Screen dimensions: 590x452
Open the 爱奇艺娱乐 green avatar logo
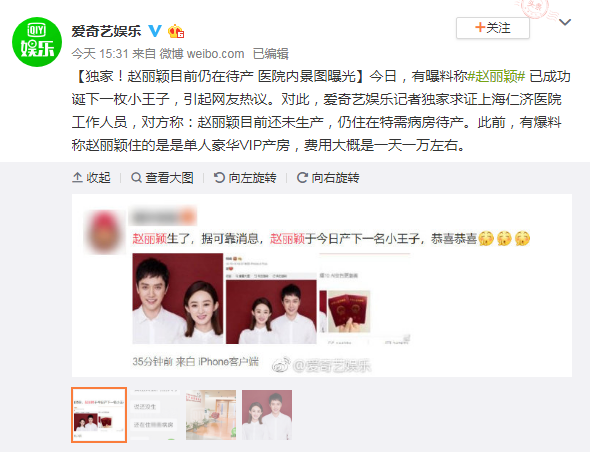pyautogui.click(x=37, y=42)
